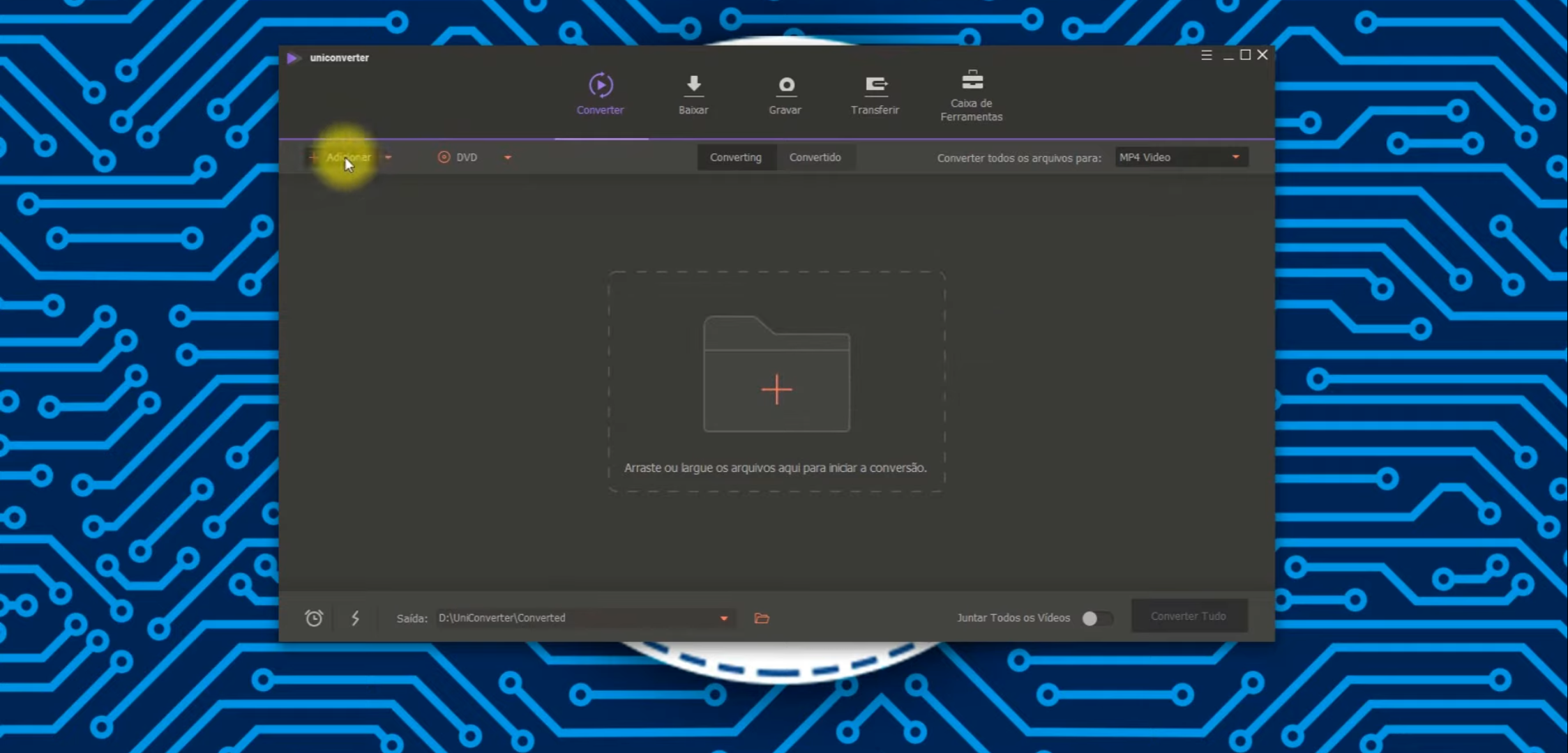1568x753 pixels.
Task: Expand the DVD dropdown arrow
Action: coord(508,158)
